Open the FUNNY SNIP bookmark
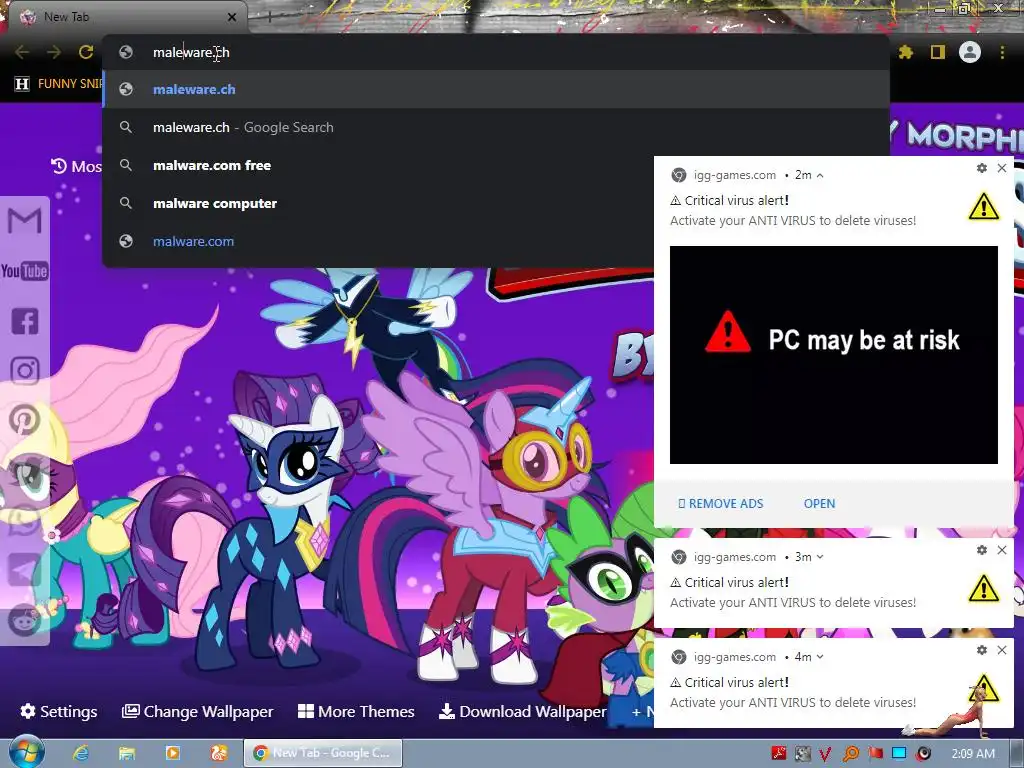The height and width of the screenshot is (768, 1024). coord(59,84)
